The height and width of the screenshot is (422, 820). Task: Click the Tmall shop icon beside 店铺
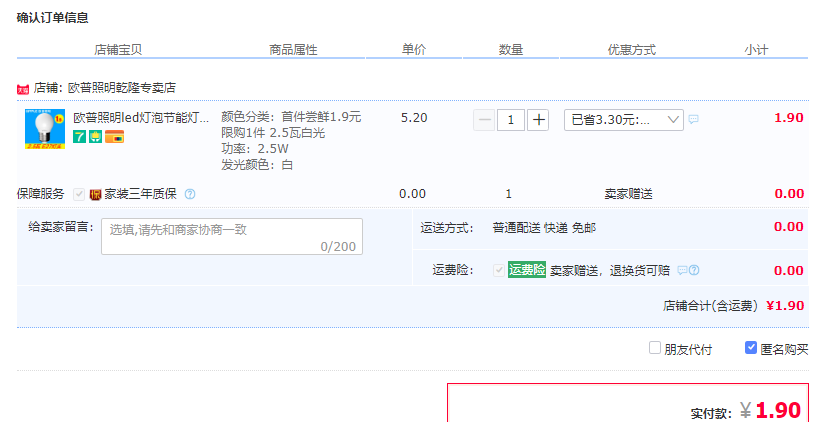click(22, 89)
